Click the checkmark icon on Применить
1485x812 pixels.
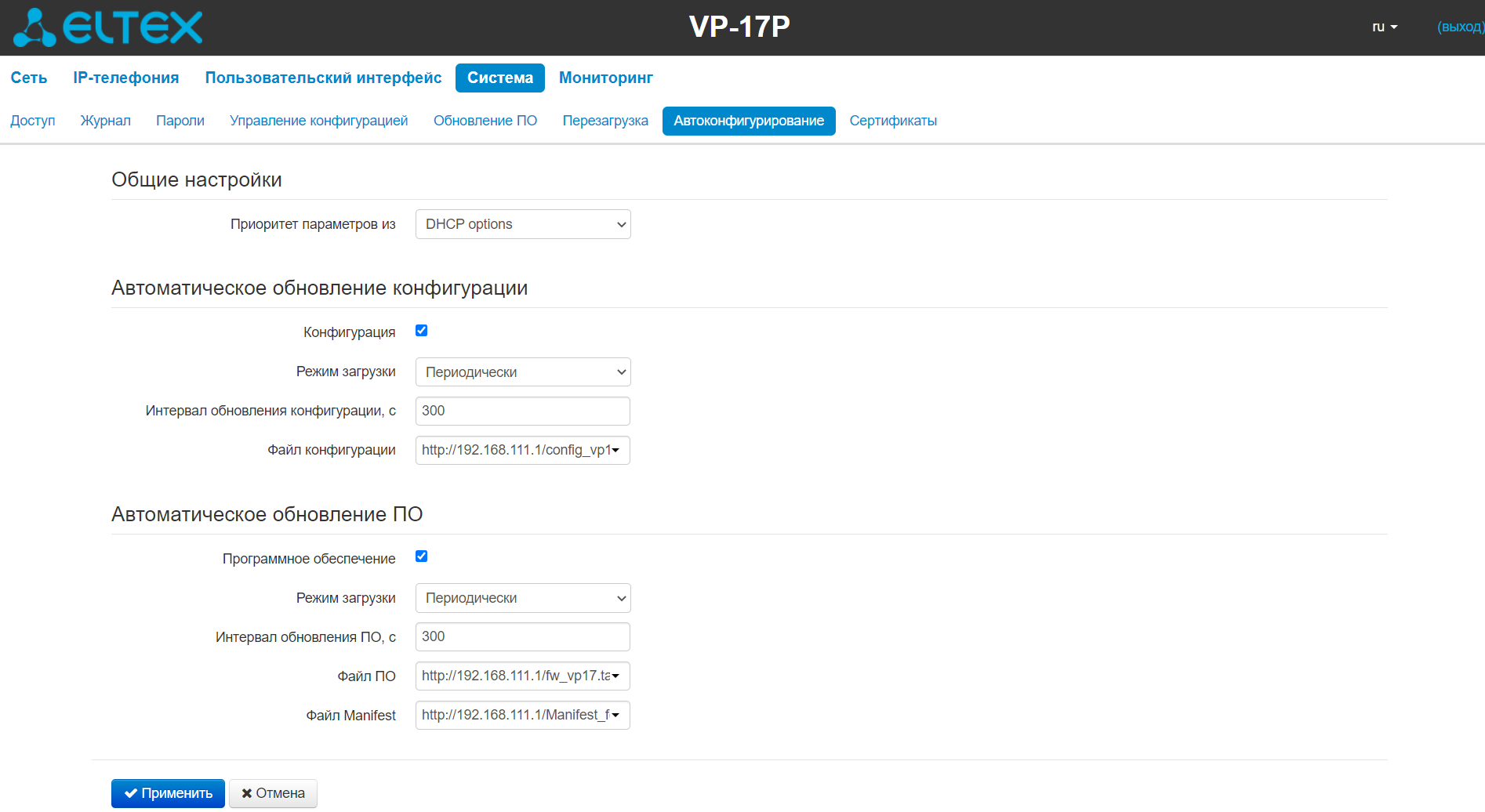point(131,793)
